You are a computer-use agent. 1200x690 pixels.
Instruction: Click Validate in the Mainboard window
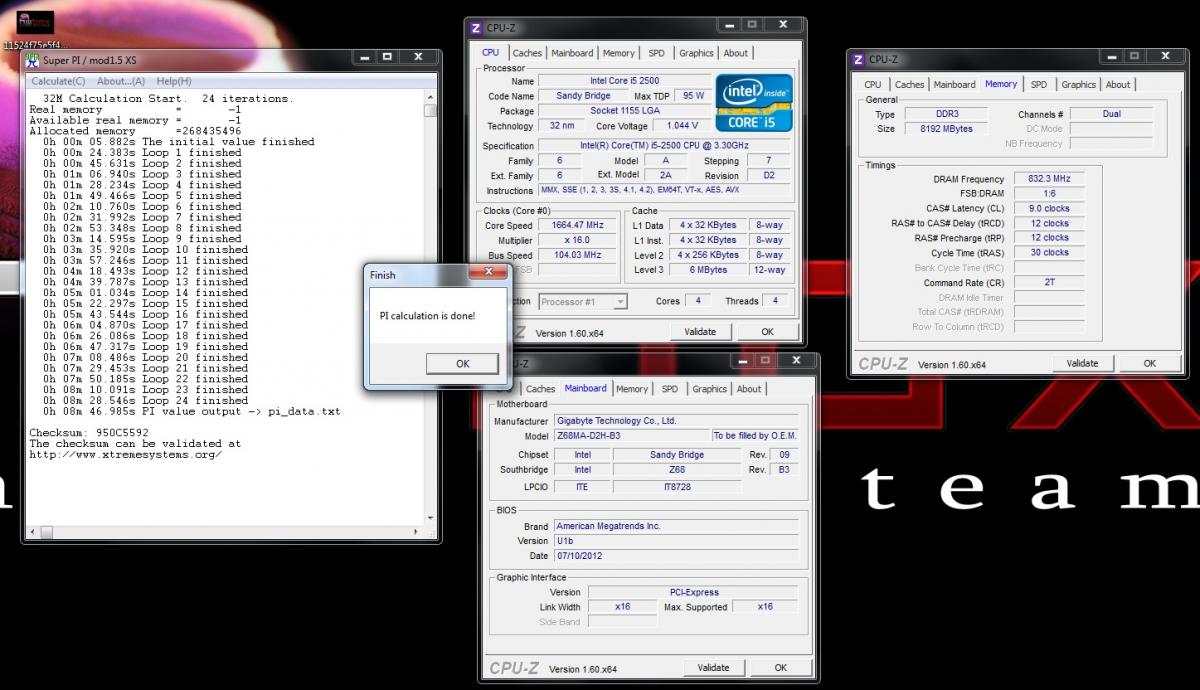pyautogui.click(x=714, y=668)
